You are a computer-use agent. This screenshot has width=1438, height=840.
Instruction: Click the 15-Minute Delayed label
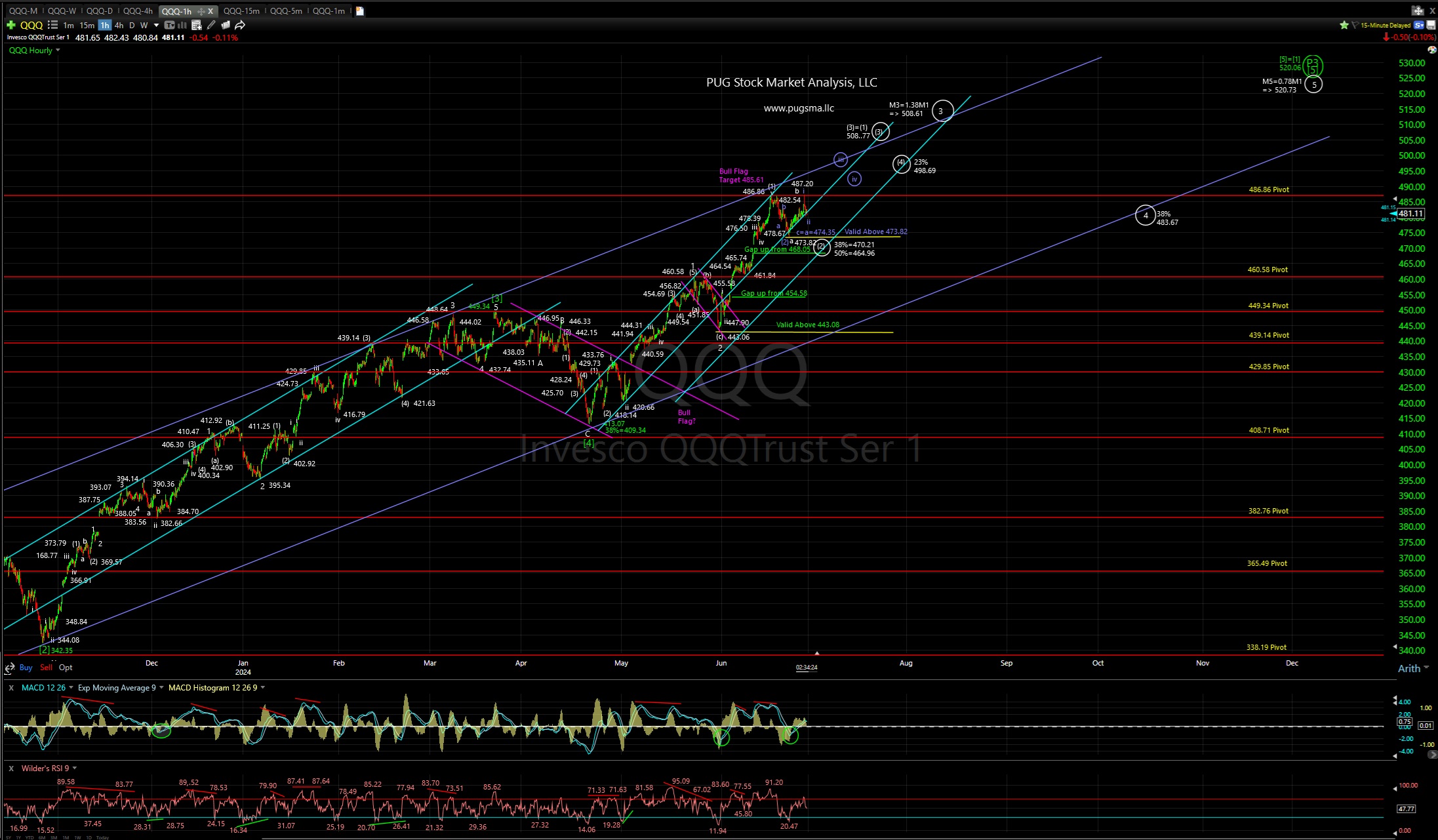tap(1386, 25)
